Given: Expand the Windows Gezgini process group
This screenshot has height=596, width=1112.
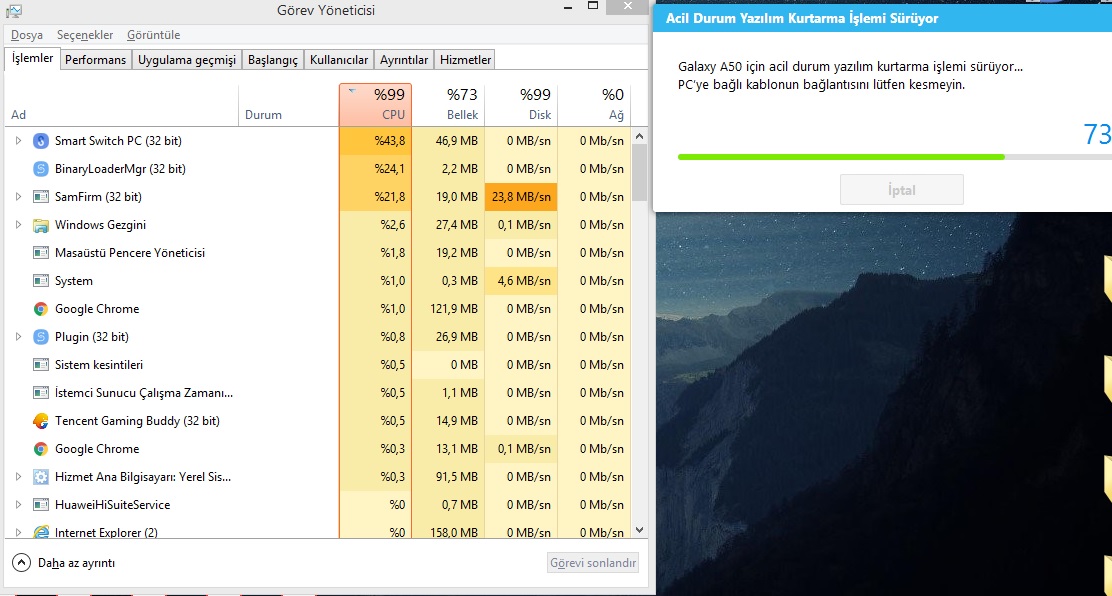Looking at the screenshot, I should point(18,225).
